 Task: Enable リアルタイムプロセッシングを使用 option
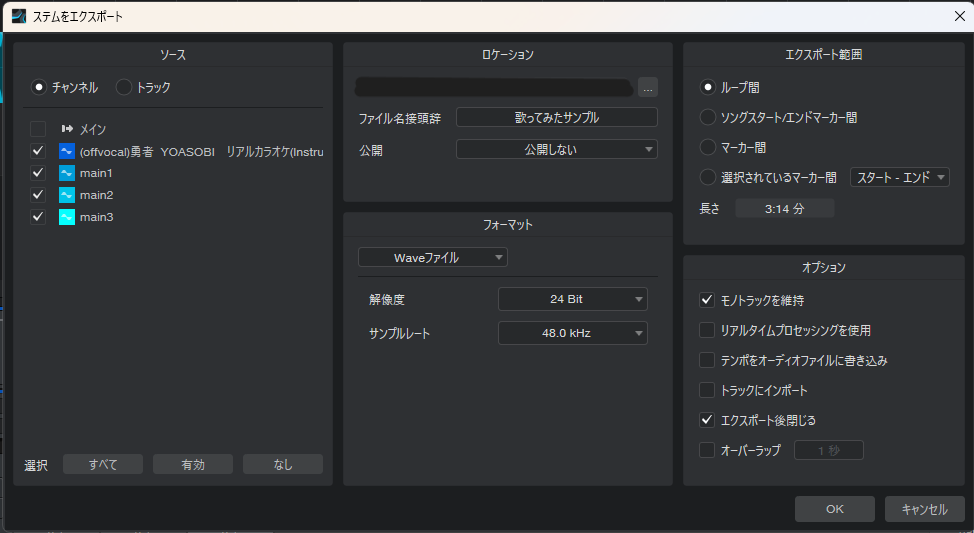[707, 330]
